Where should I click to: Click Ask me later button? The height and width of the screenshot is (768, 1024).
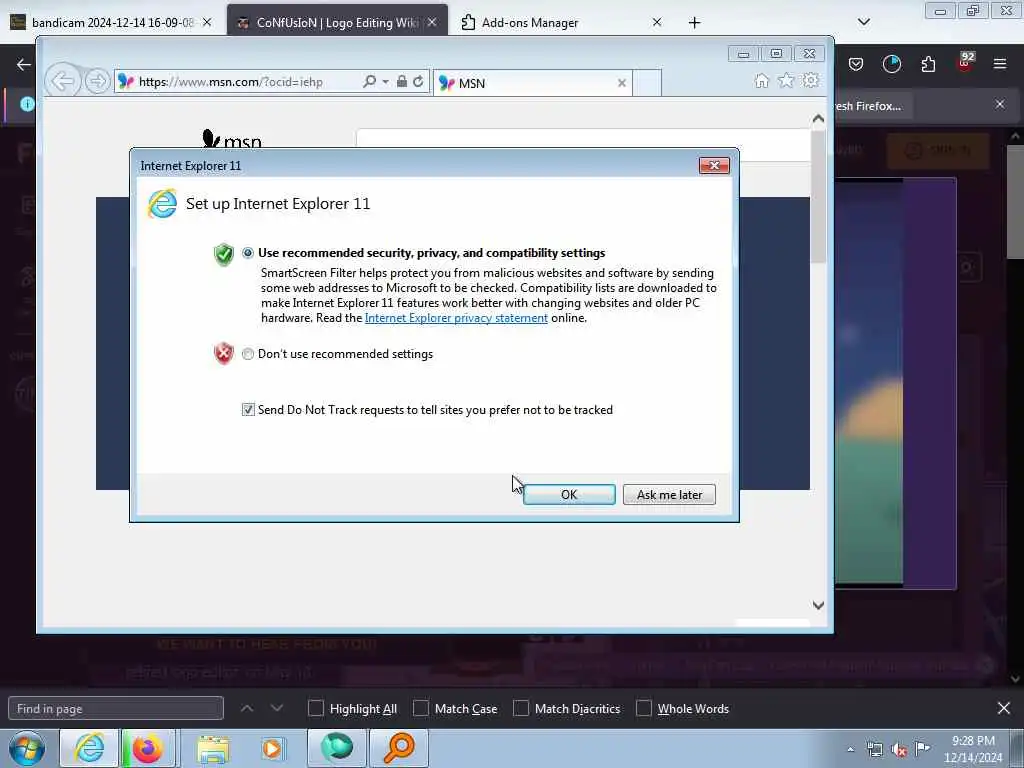pyautogui.click(x=669, y=494)
